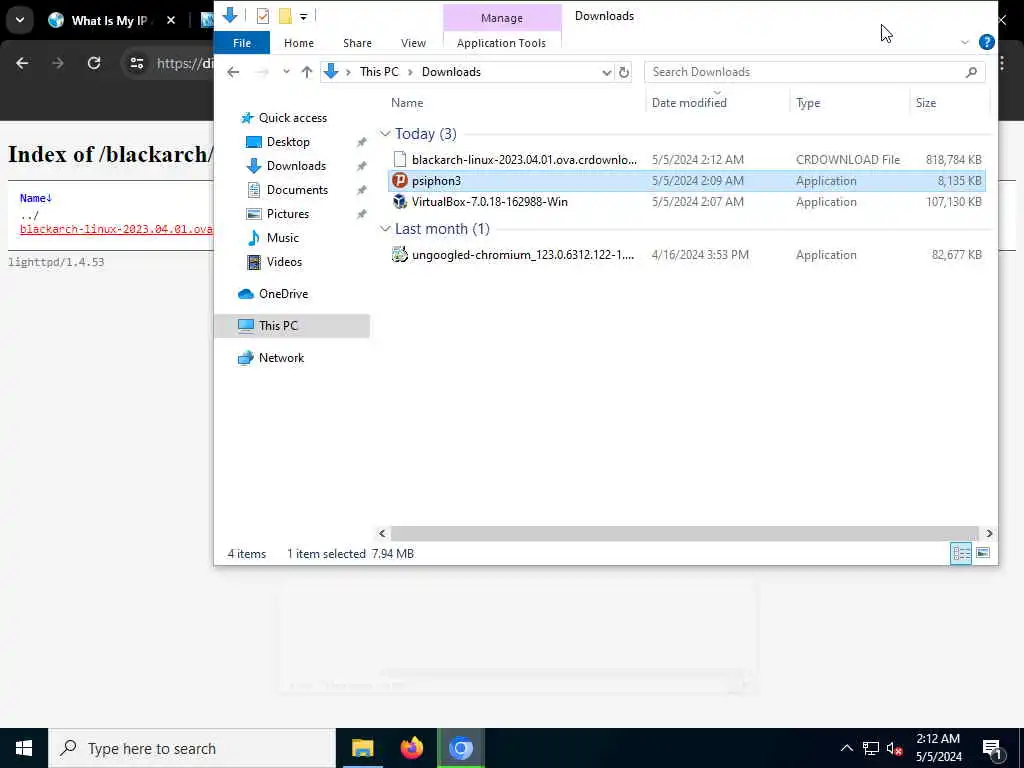The height and width of the screenshot is (768, 1024).
Task: Click the Quick access star icon
Action: point(247,118)
